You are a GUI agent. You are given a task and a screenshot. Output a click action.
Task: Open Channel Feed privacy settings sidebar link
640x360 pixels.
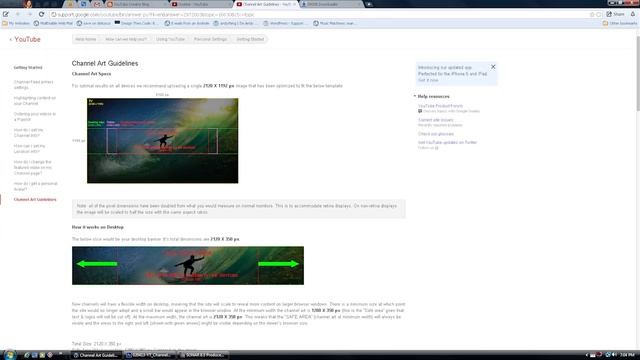click(33, 84)
